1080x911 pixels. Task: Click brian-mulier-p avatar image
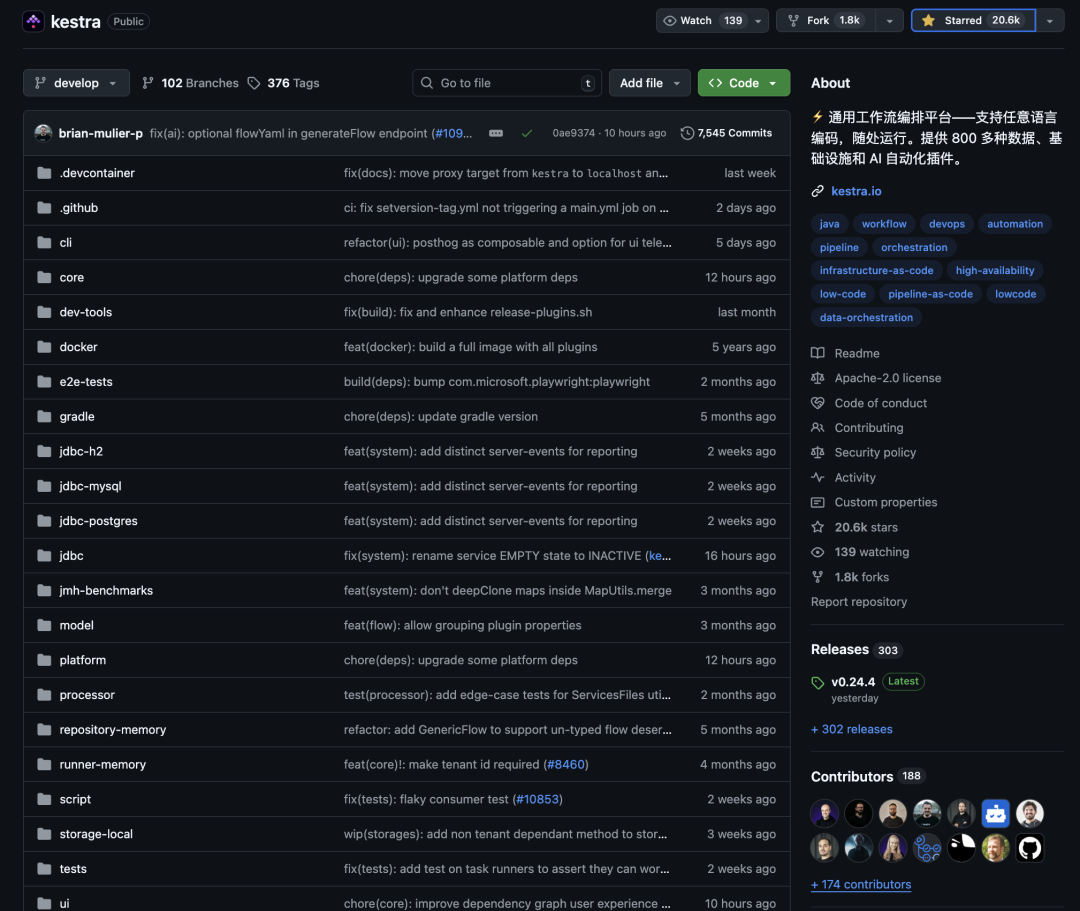click(x=43, y=134)
